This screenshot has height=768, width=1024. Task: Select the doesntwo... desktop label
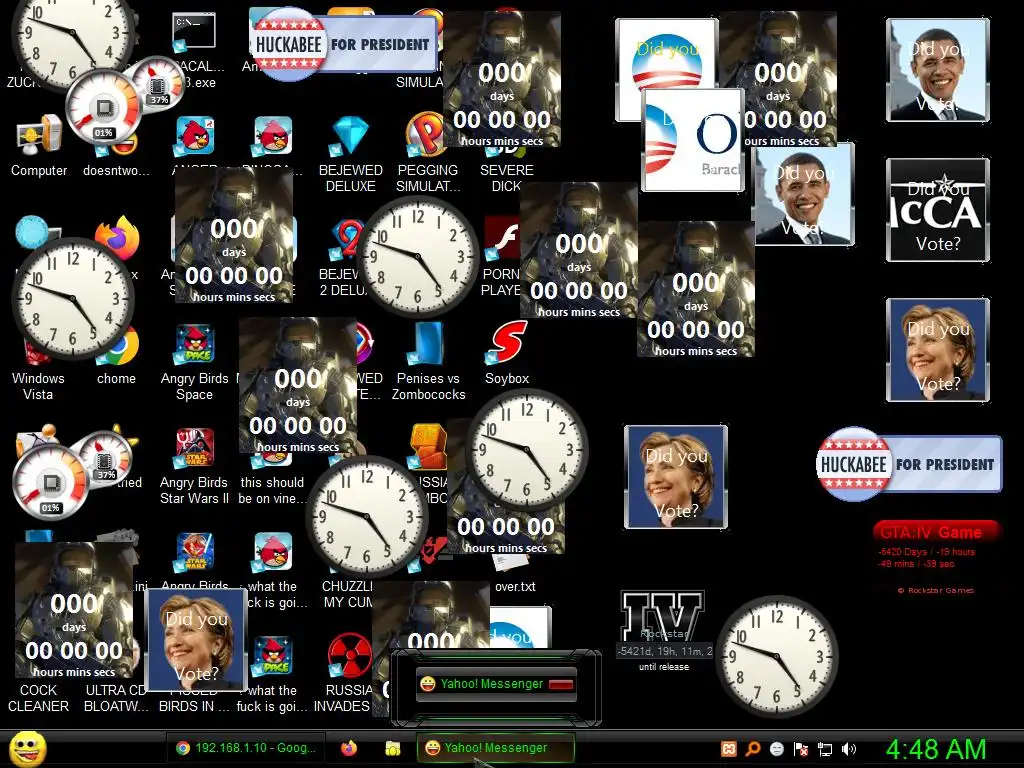click(x=116, y=170)
